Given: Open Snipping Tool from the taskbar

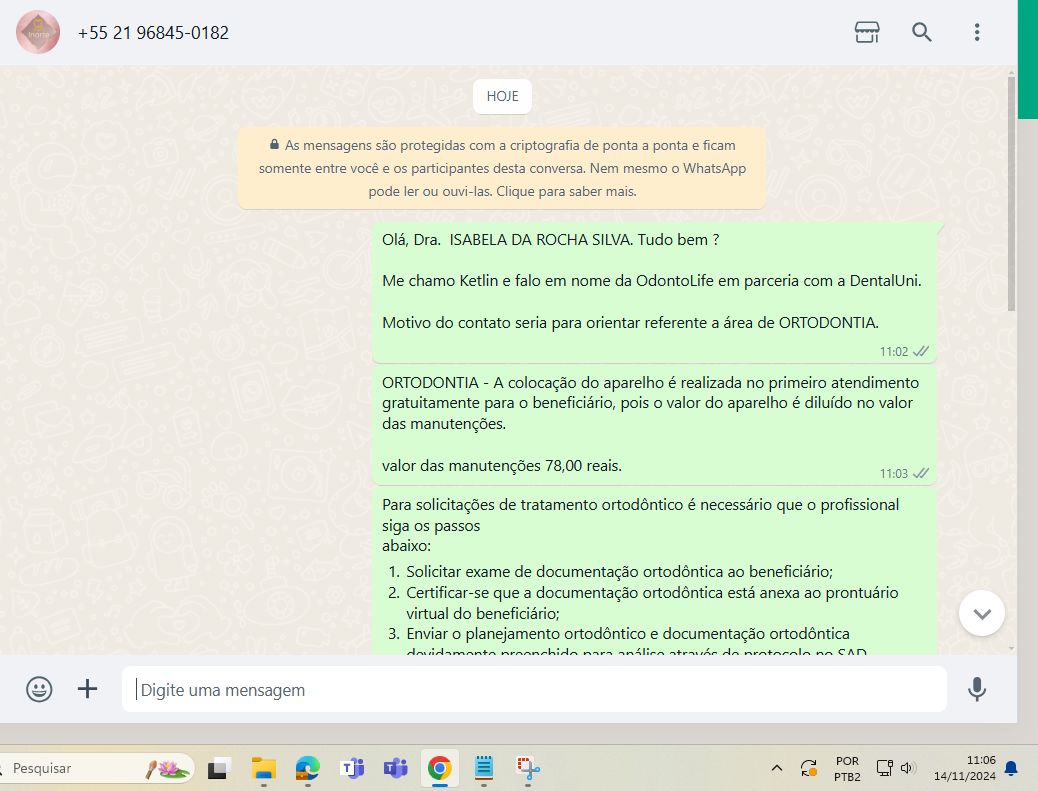Looking at the screenshot, I should pos(528,768).
